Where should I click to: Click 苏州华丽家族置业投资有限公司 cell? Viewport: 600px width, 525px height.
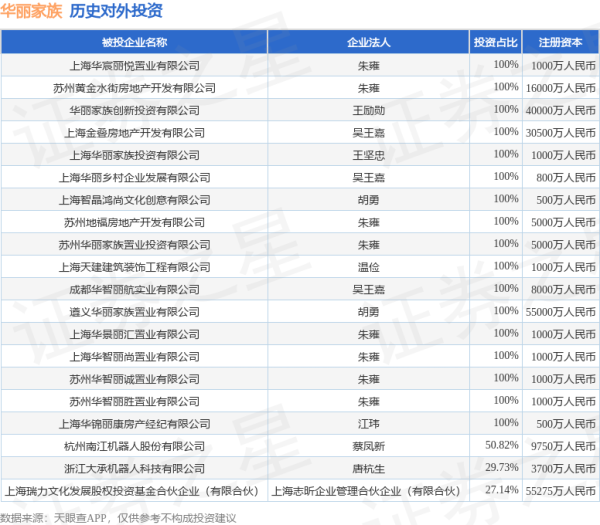(134, 245)
